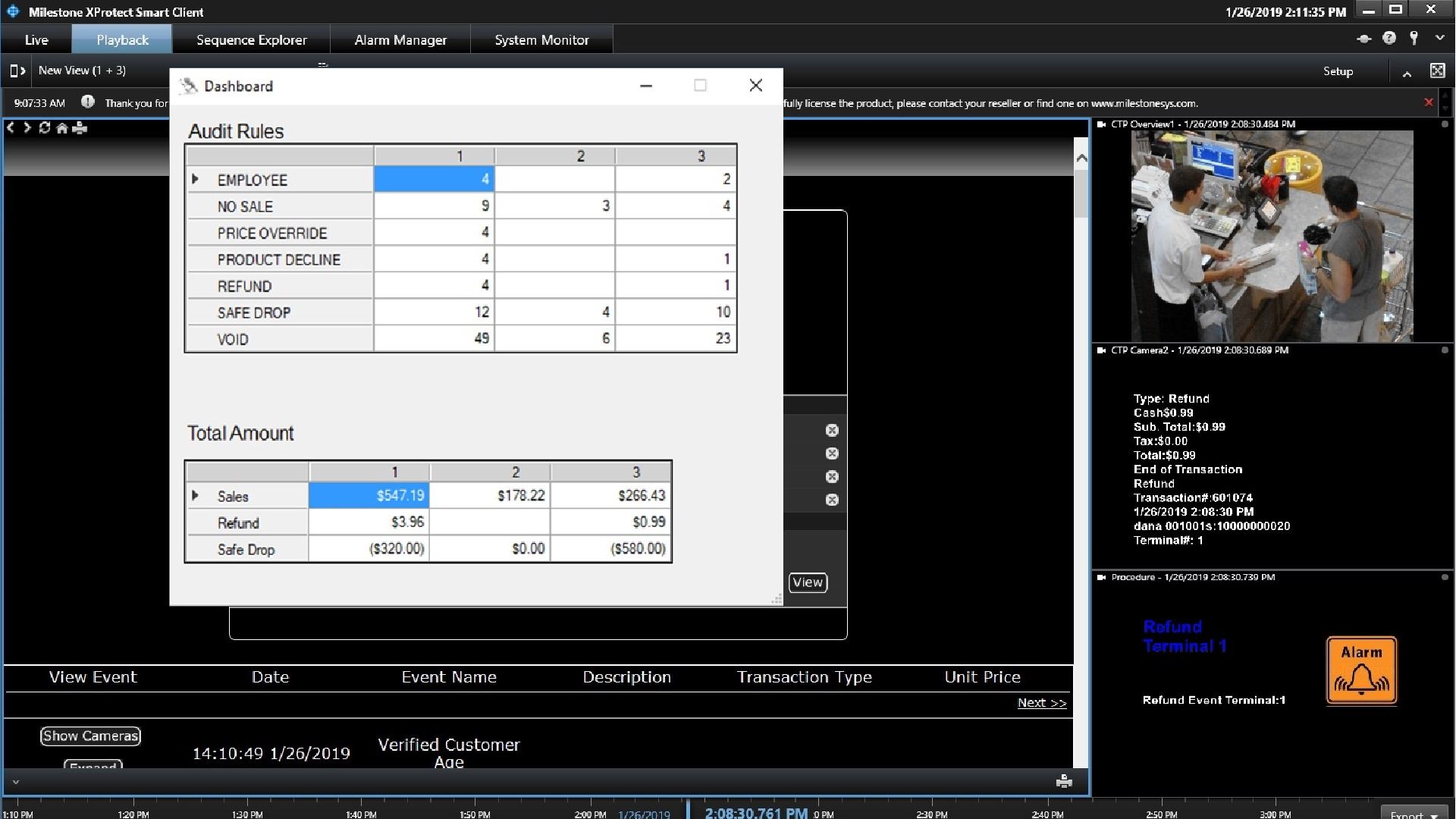Open the Alarm Manager tab
This screenshot has width=1456, height=819.
coord(400,39)
